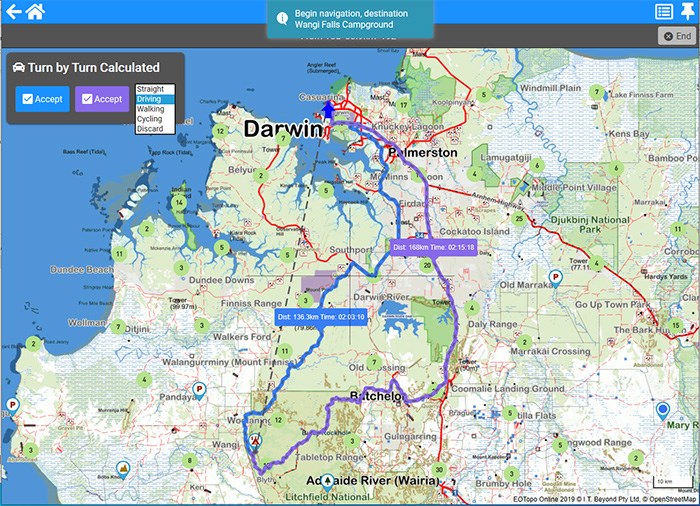Click the purple route label showing 168km
700x506 pixels.
pos(433,246)
